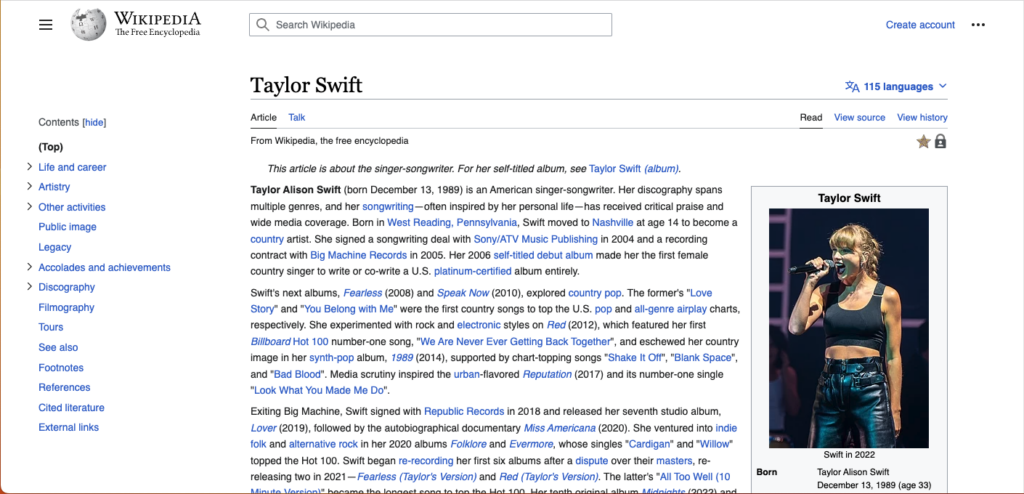Open the Miss Americana link
Screen dimensions: 1024x494
560,428
